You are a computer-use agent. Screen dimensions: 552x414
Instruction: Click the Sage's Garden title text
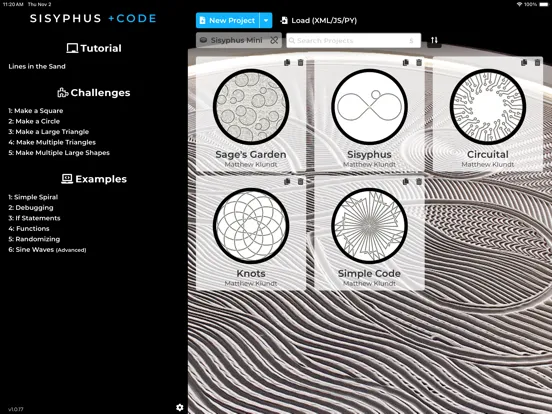(251, 155)
